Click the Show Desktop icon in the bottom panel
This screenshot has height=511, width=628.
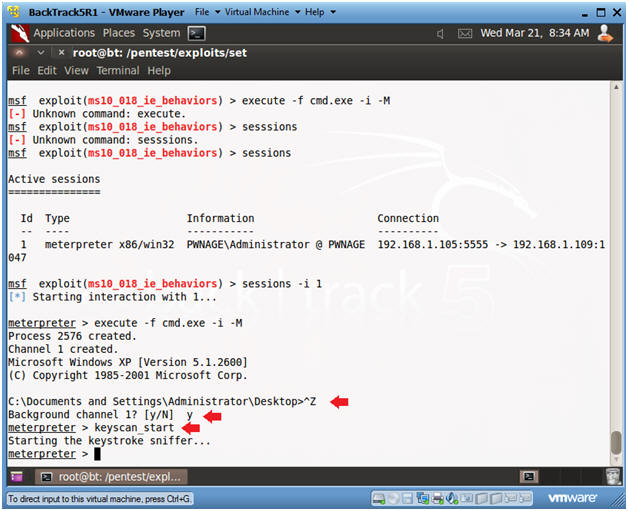[x=16, y=477]
